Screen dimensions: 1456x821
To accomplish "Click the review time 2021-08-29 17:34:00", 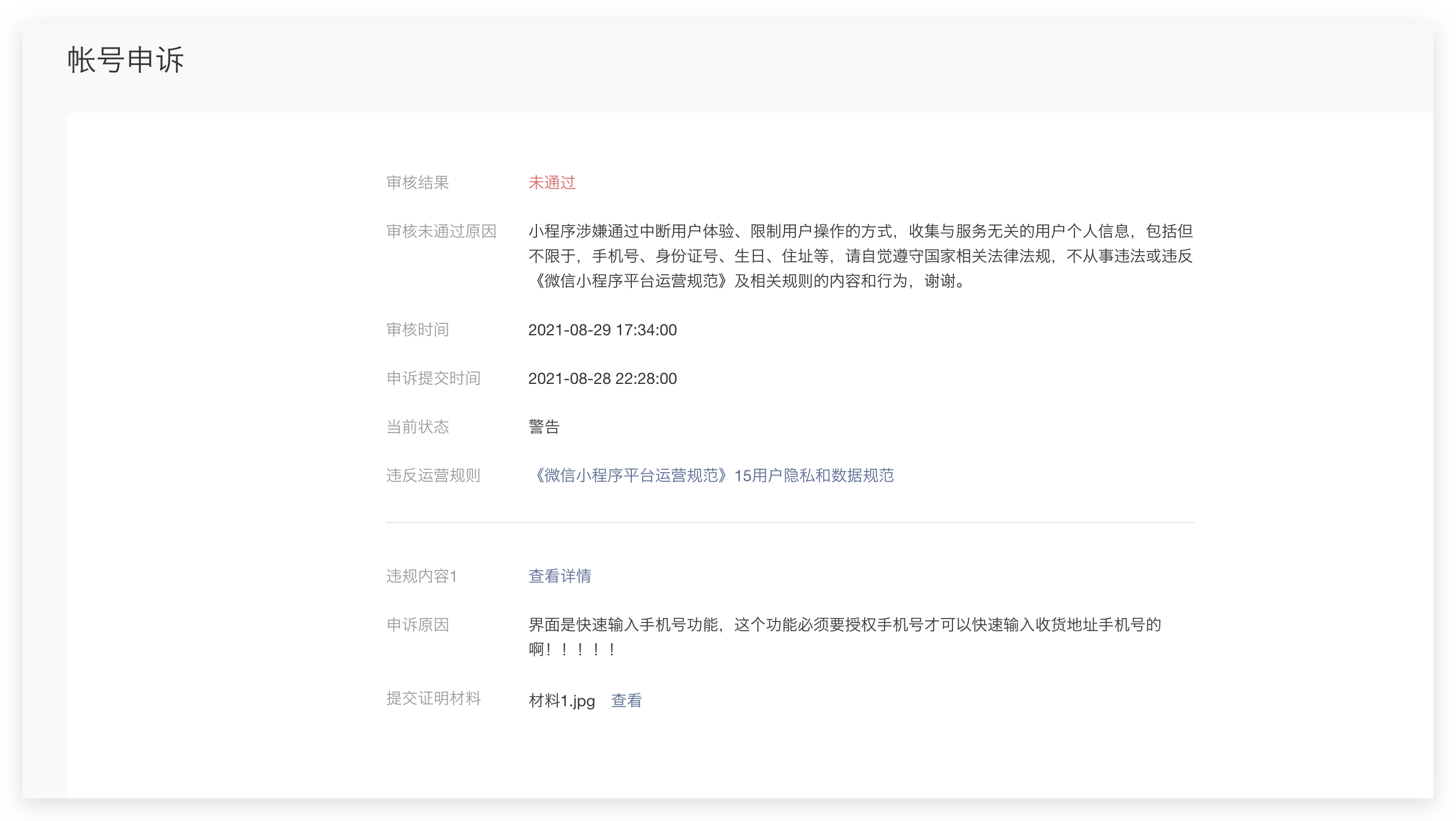I will pyautogui.click(x=602, y=330).
